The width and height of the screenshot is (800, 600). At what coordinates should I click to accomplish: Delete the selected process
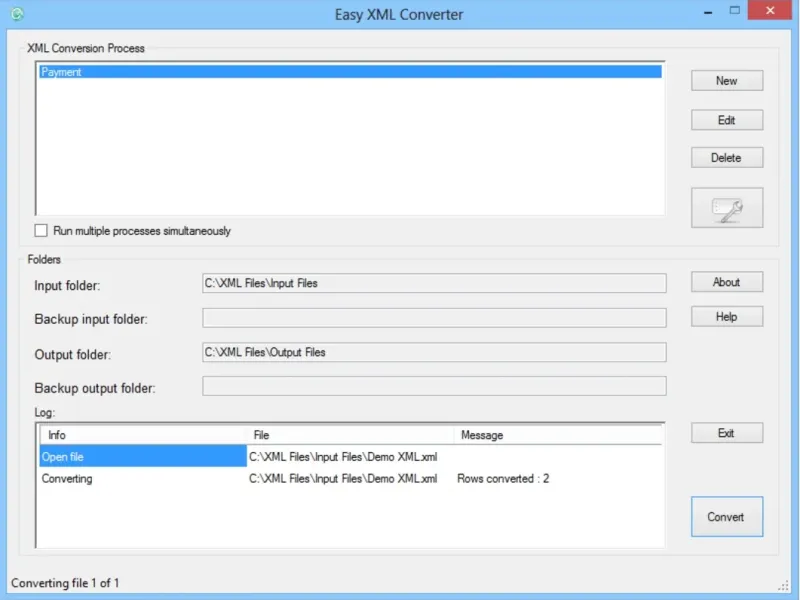click(727, 158)
